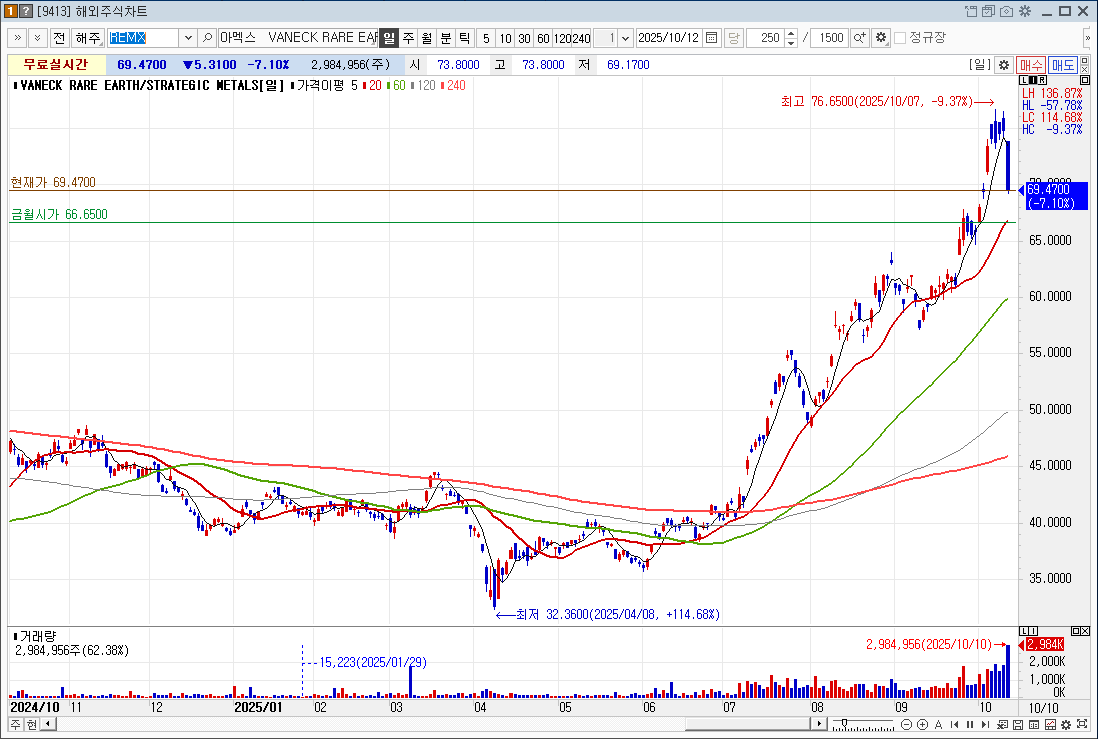
Task: Zoom in the chart with plus icon
Action: pyautogui.click(x=922, y=724)
